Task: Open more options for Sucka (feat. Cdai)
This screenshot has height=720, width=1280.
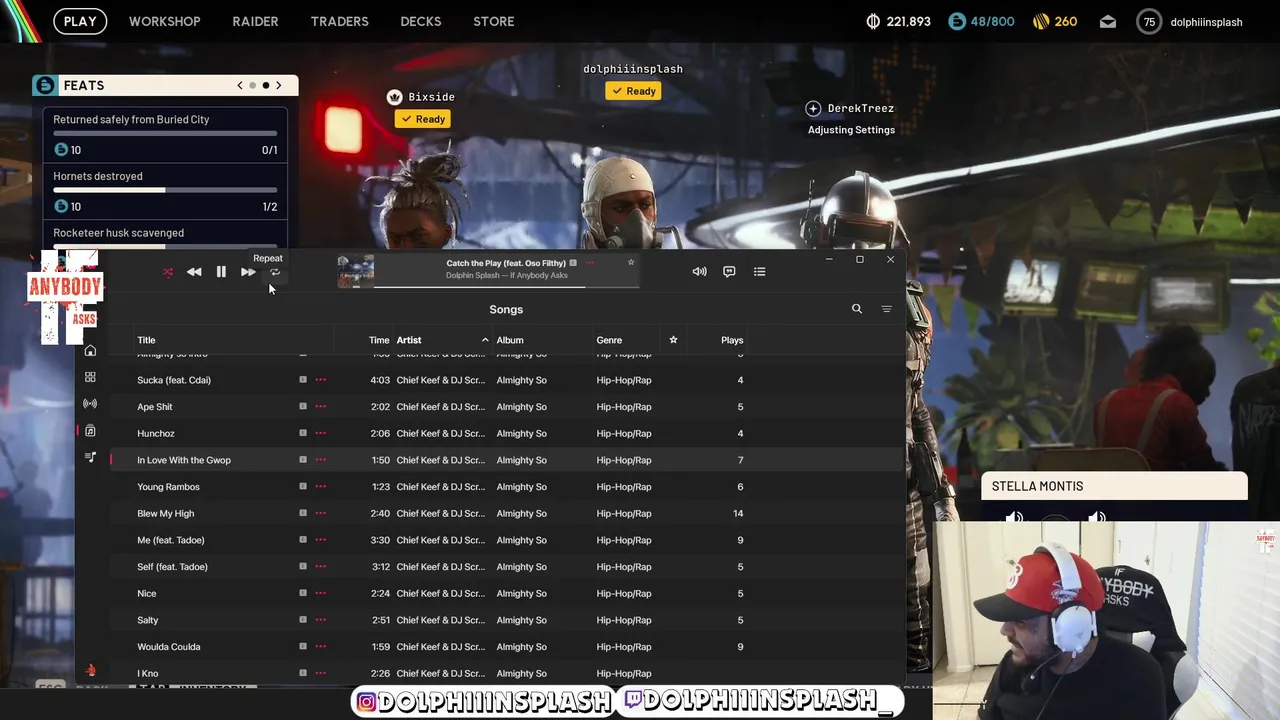Action: coord(320,380)
